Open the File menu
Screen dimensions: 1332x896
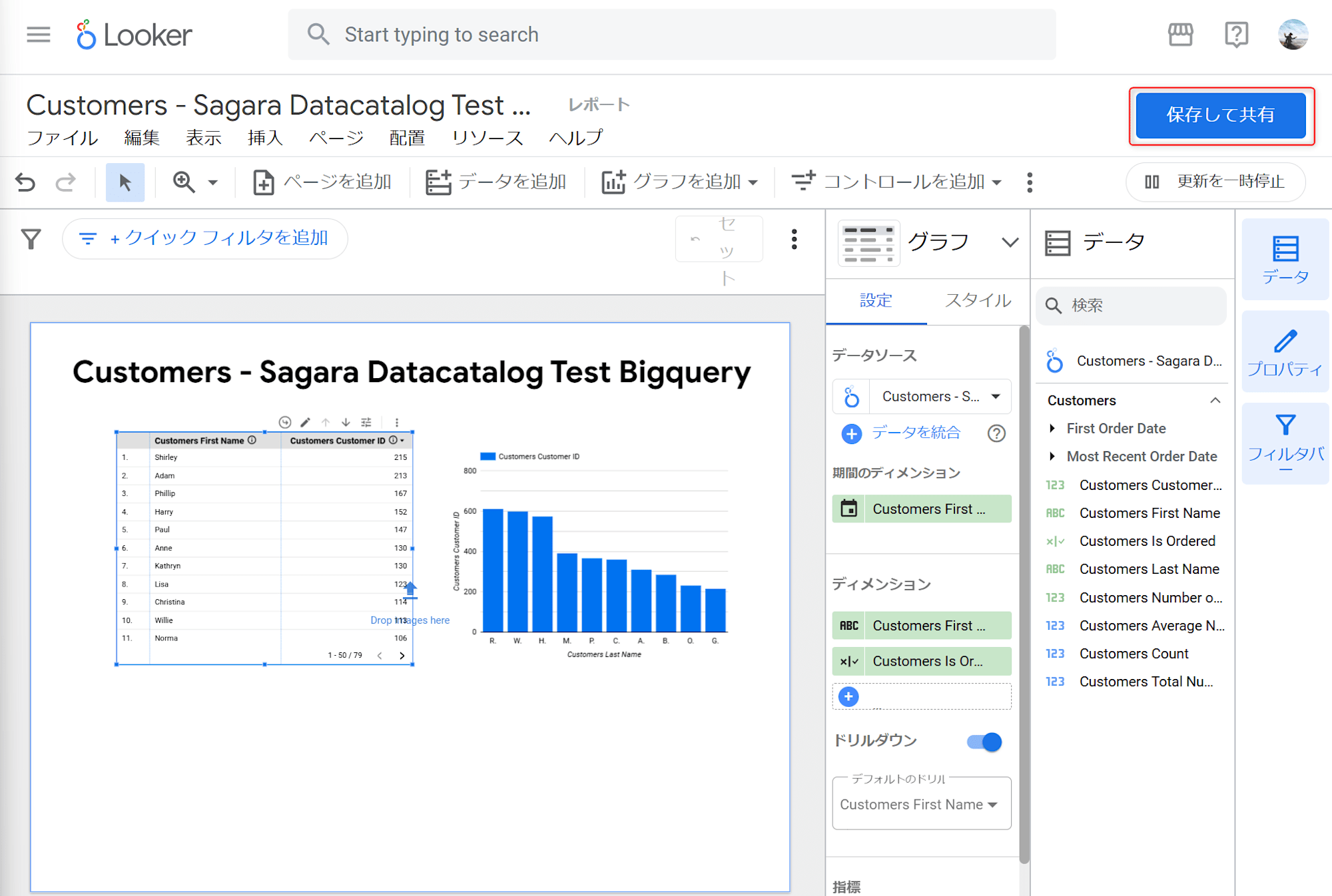(62, 138)
